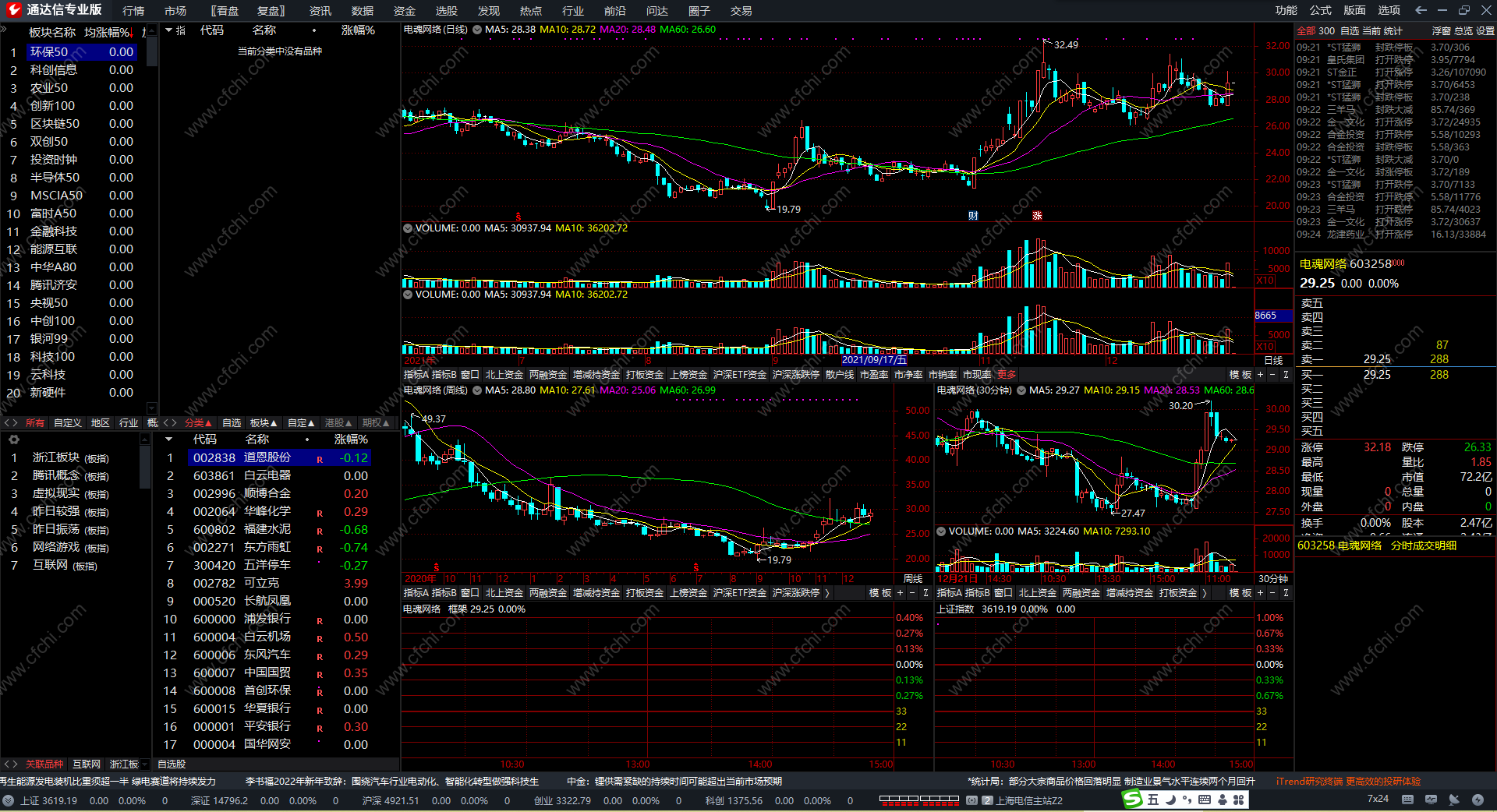Toggle 当前 filter in alerts panel
The width and height of the screenshot is (1497, 812).
1371,31
